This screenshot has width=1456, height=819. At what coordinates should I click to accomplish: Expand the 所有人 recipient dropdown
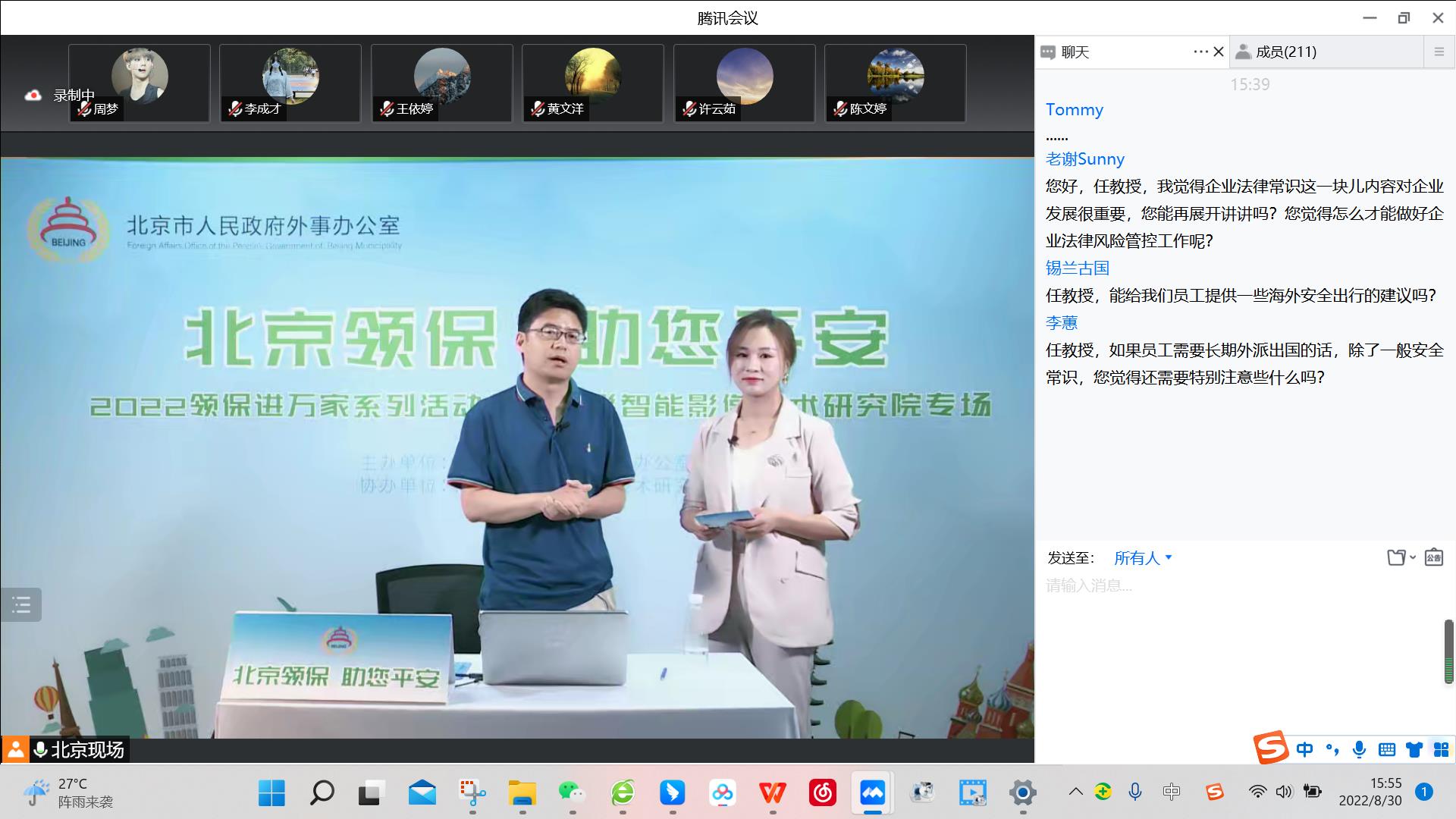click(1143, 558)
